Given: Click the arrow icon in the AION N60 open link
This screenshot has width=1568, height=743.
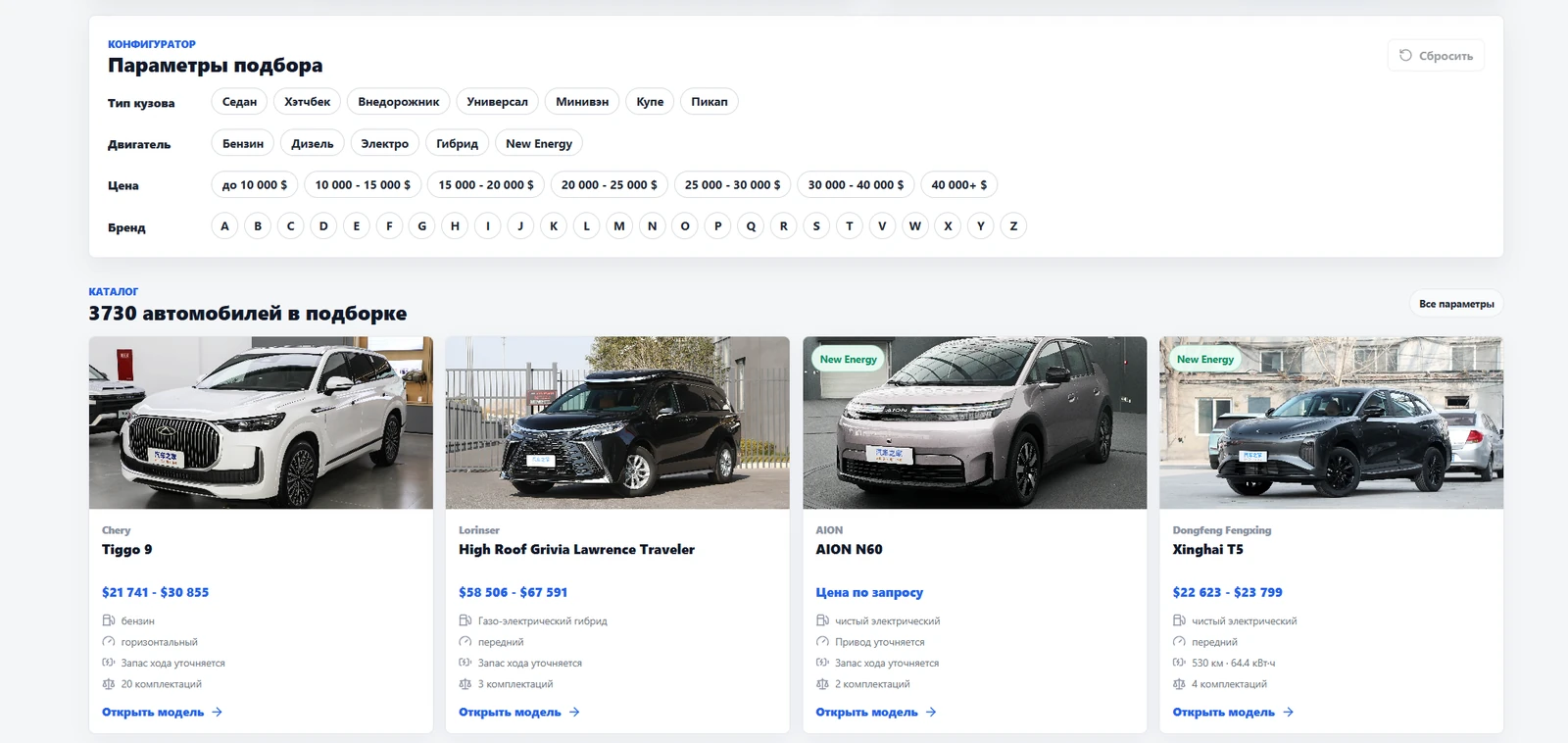Looking at the screenshot, I should 931,713.
